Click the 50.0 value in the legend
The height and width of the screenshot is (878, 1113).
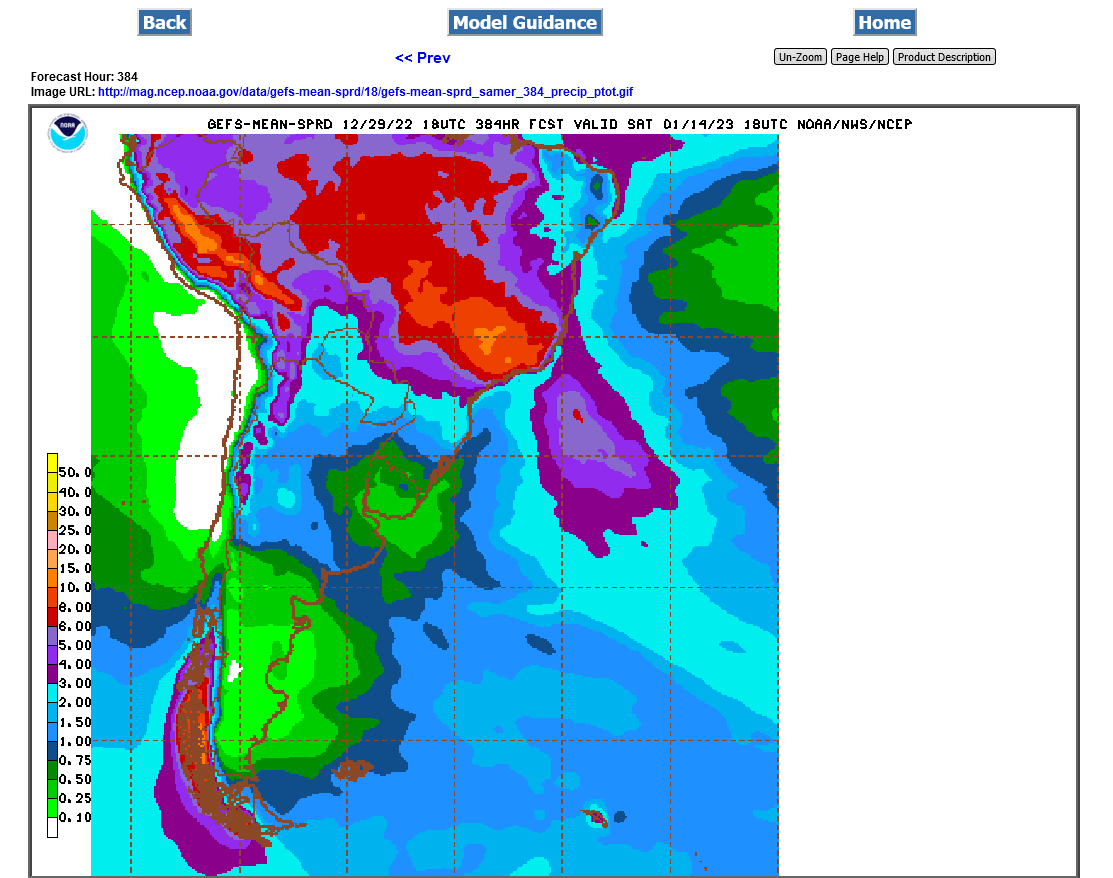point(75,472)
